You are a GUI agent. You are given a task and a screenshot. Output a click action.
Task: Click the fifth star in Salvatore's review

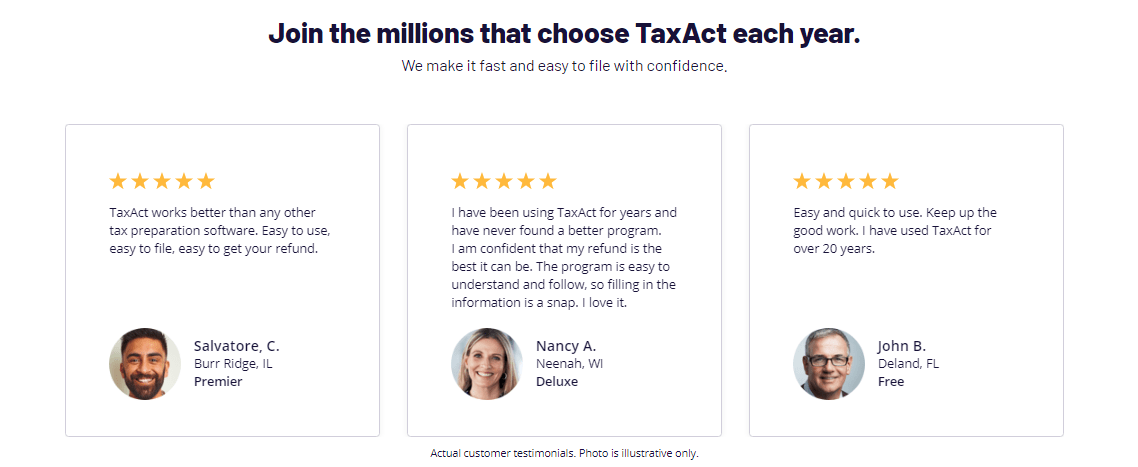click(206, 181)
